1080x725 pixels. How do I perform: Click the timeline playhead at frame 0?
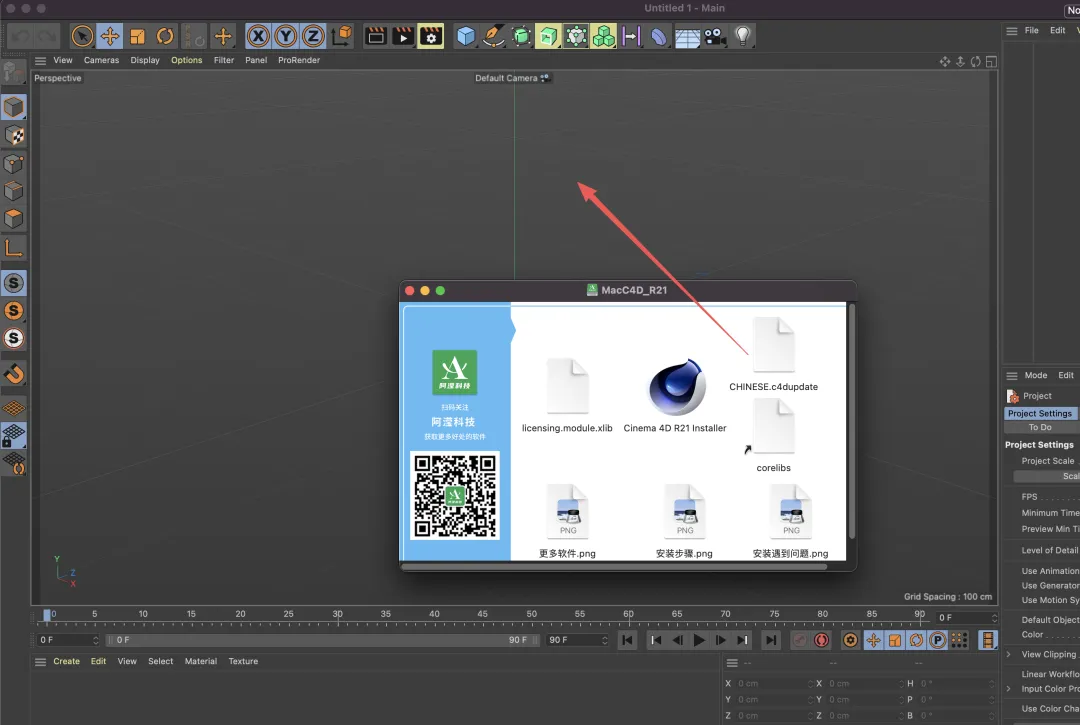[x=47, y=615]
